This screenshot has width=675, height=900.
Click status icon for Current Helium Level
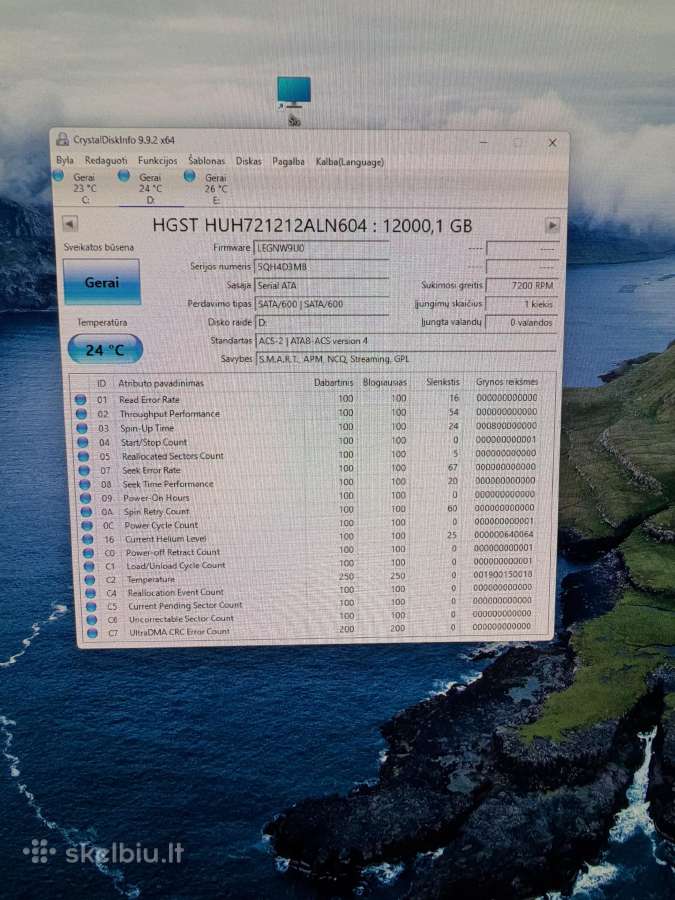pos(87,540)
